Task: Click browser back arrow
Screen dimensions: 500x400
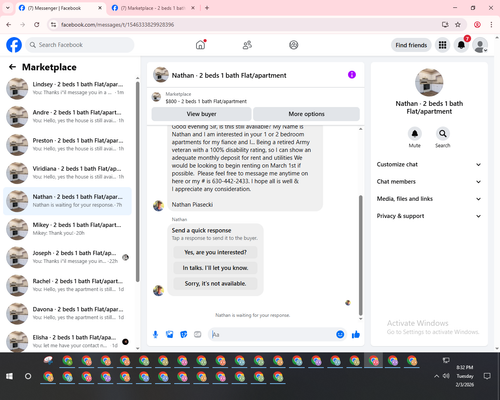Action: (9, 25)
